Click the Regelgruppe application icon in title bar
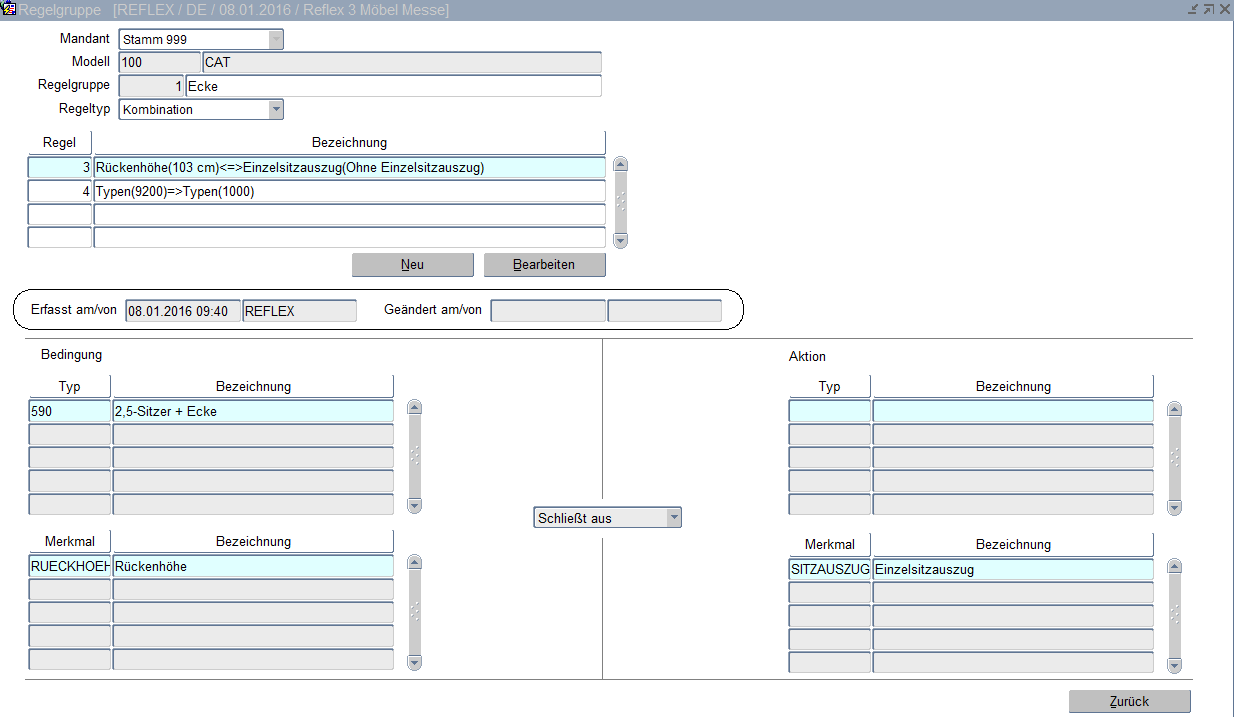Viewport: 1234px width, 717px height. click(x=9, y=9)
